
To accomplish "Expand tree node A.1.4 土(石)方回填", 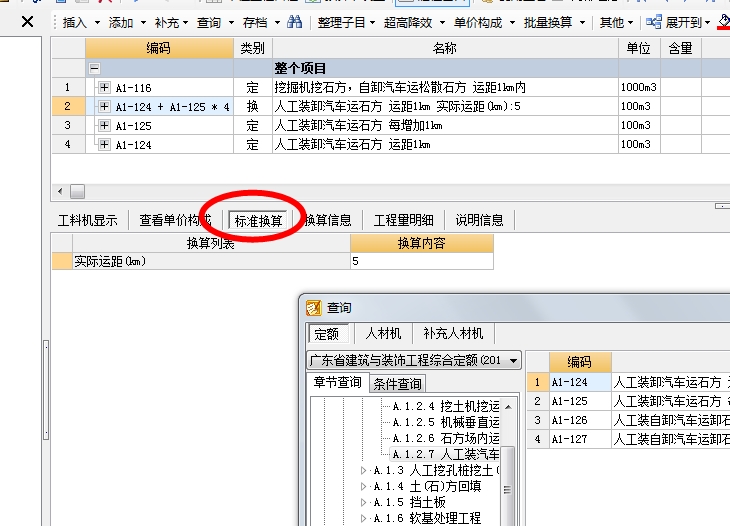I will click(364, 486).
